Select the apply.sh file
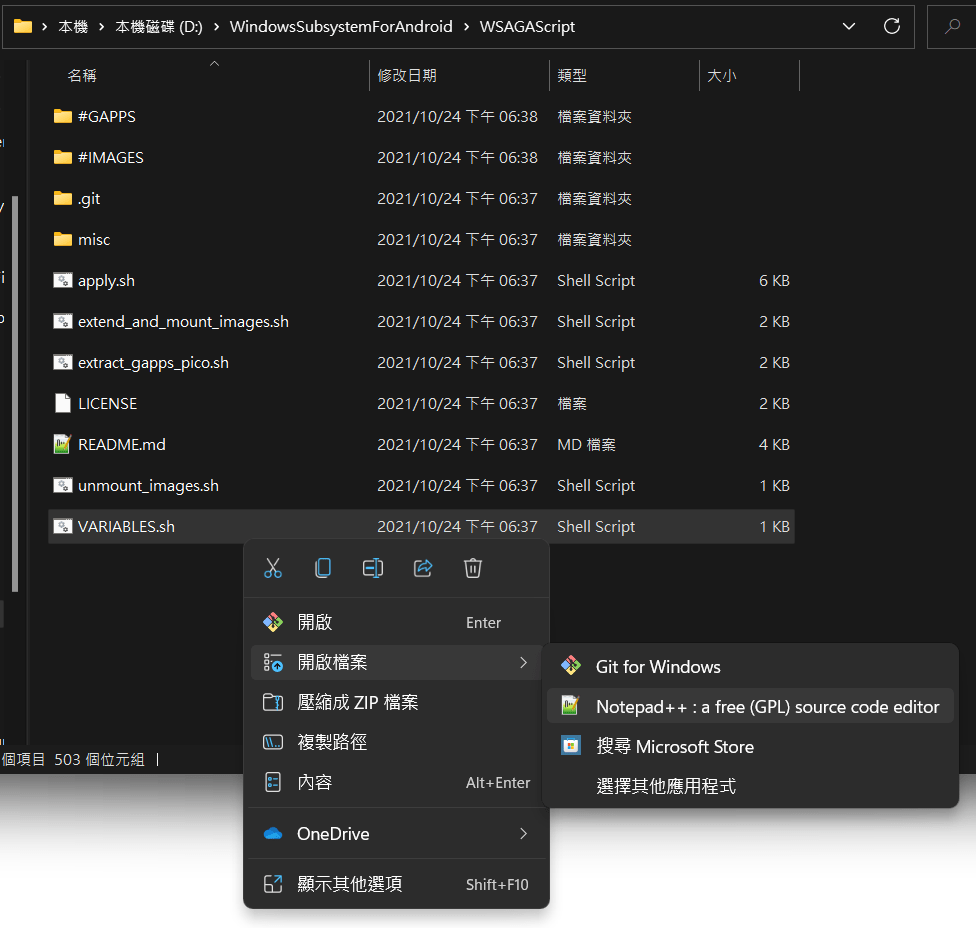The width and height of the screenshot is (976, 928). coord(106,281)
